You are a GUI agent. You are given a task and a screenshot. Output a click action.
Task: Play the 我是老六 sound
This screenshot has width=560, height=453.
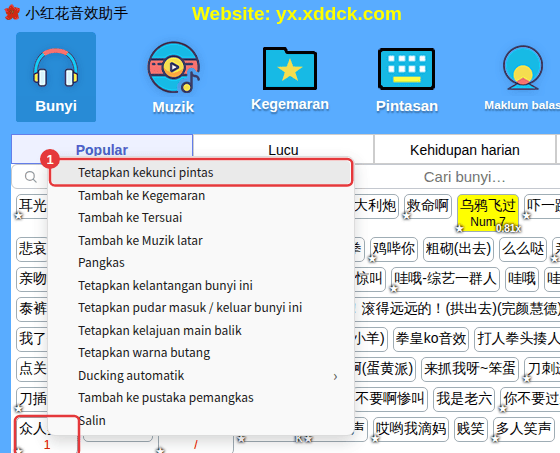coord(464,399)
